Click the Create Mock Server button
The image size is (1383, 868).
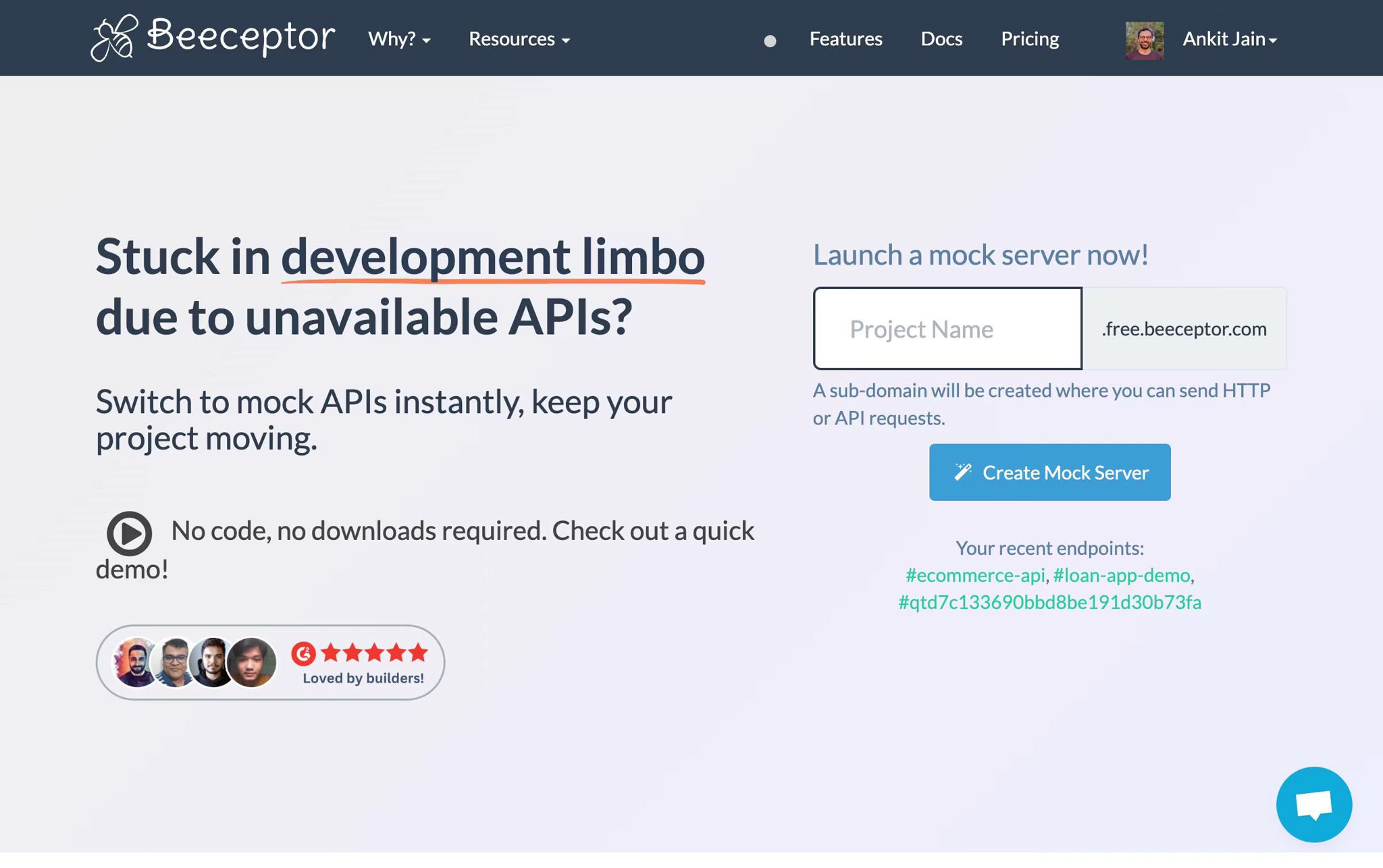tap(1049, 472)
